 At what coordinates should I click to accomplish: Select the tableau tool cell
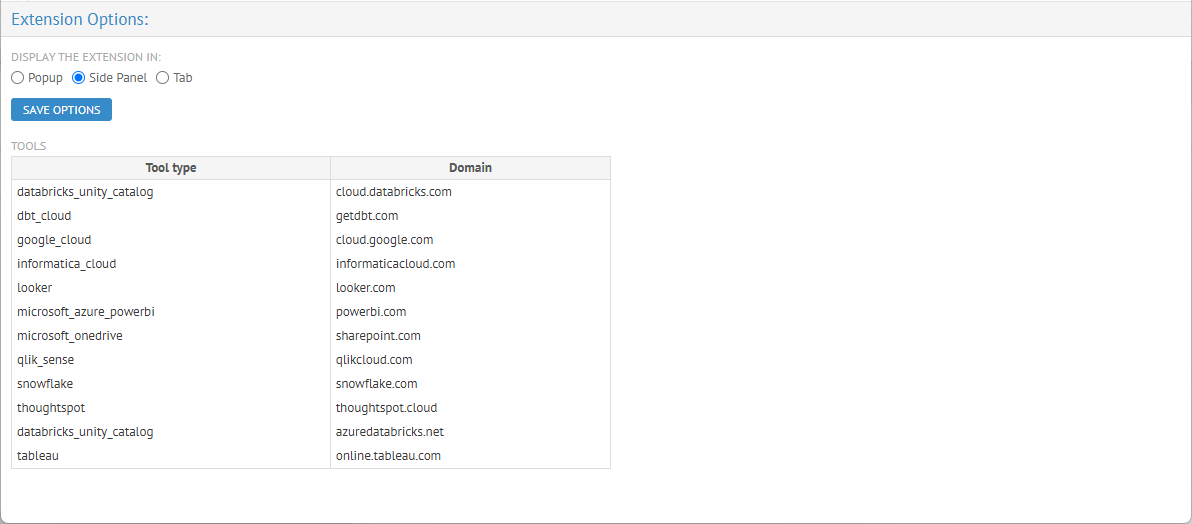click(38, 456)
